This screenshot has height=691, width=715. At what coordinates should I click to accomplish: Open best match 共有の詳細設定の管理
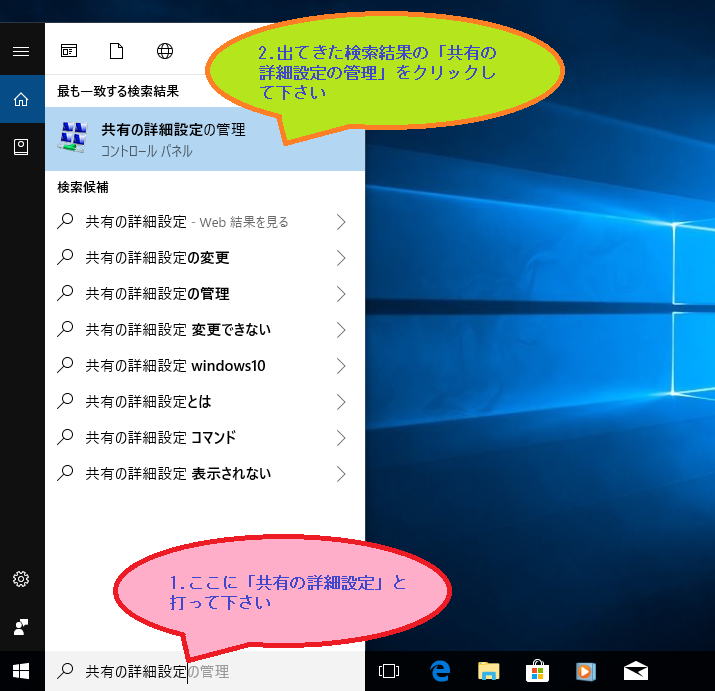coord(205,139)
